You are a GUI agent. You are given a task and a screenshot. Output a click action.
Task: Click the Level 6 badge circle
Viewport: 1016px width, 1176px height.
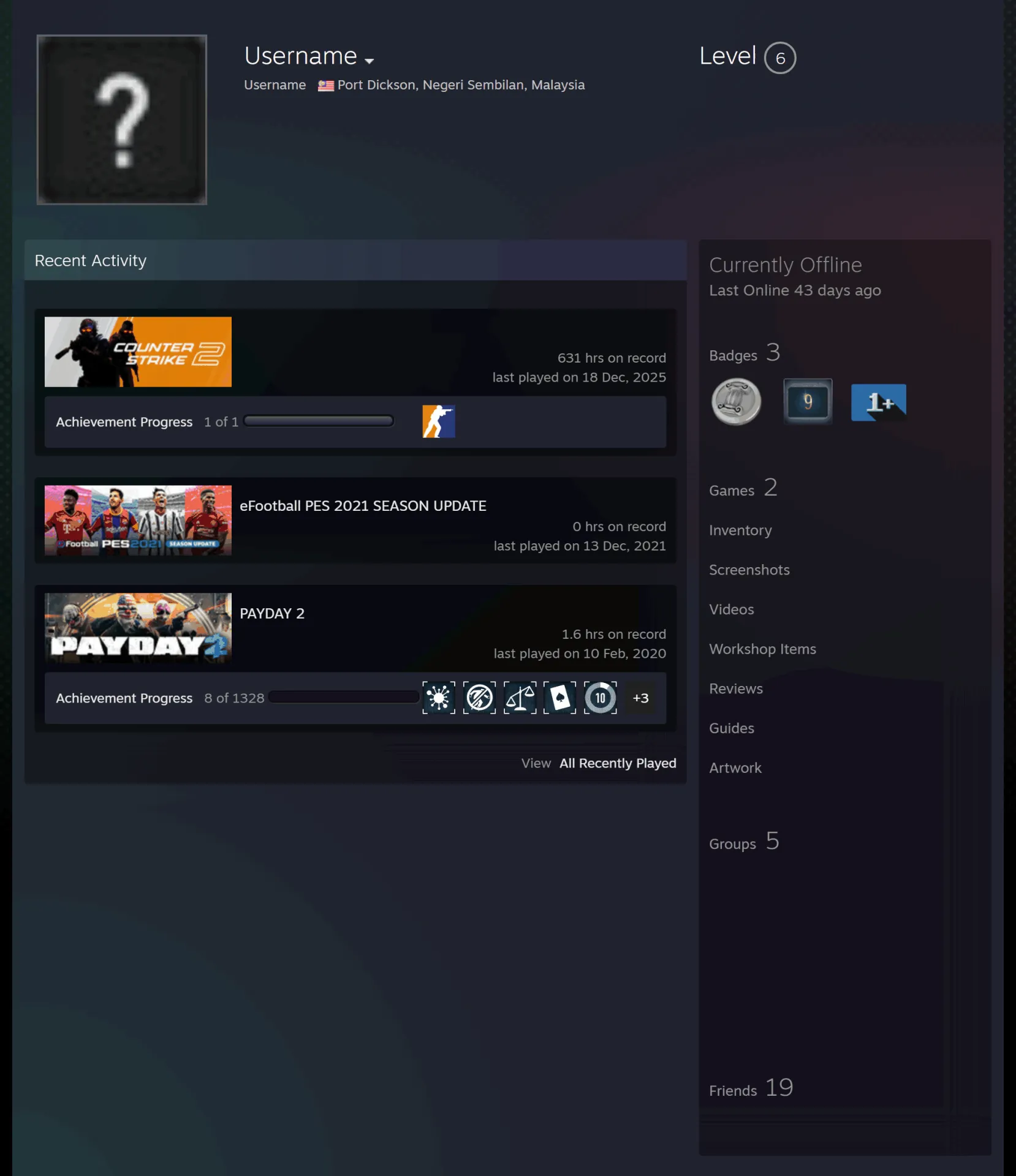click(x=780, y=58)
